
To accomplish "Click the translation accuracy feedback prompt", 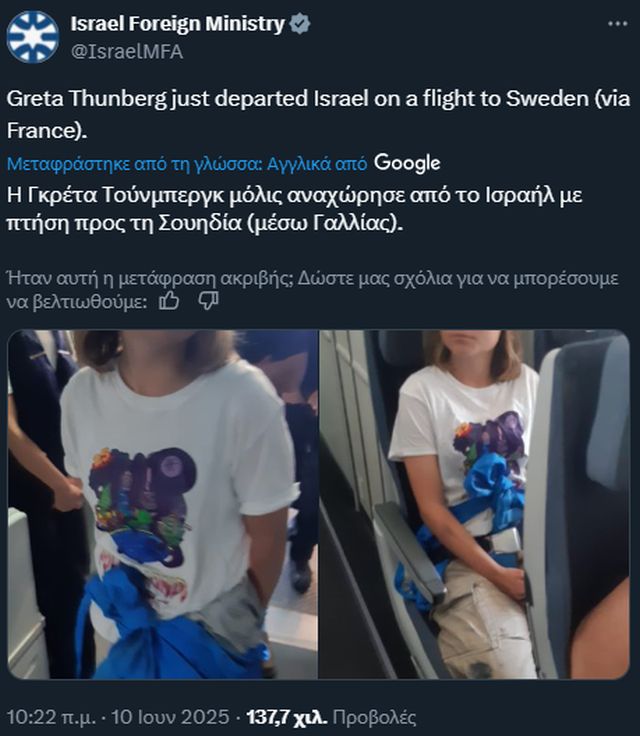I will [x=312, y=290].
